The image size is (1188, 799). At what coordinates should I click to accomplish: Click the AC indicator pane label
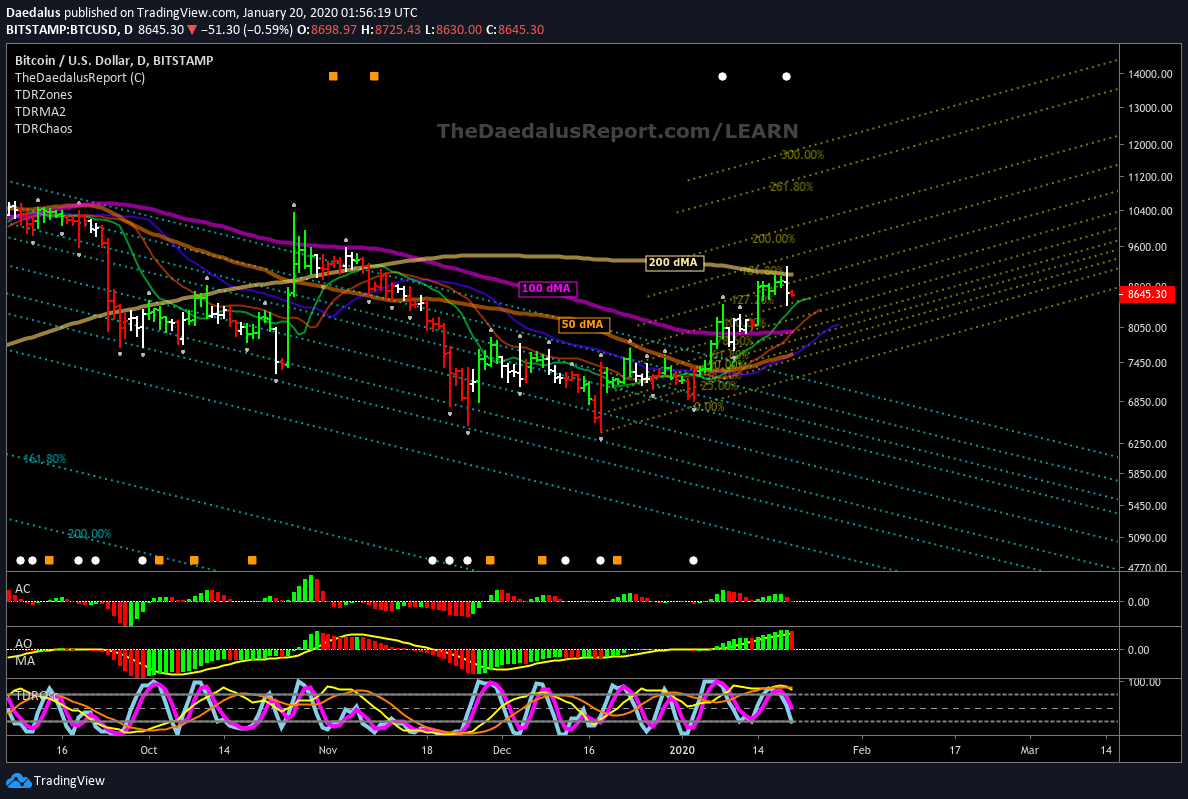(23, 588)
